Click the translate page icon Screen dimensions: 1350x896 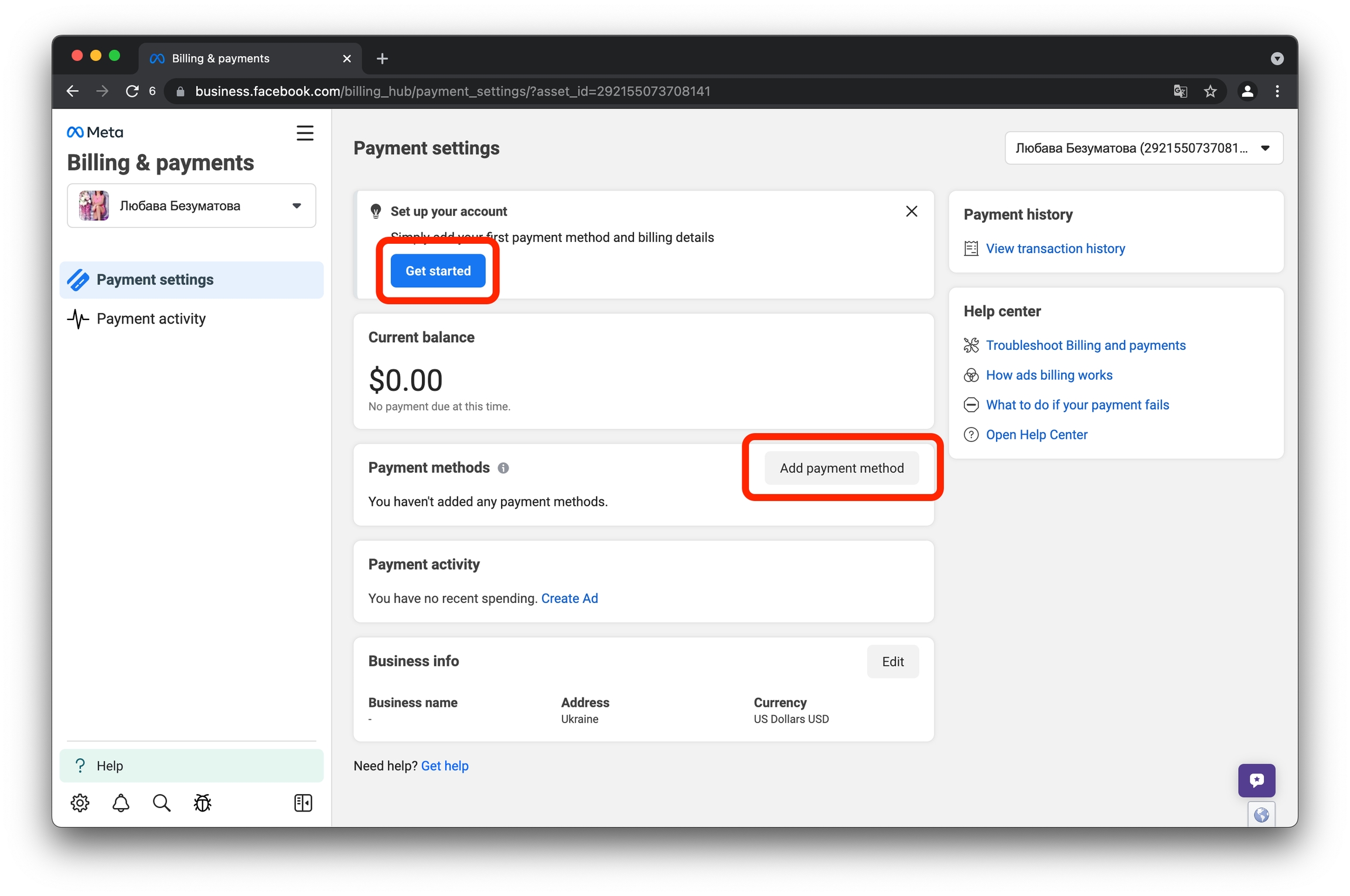(1180, 91)
